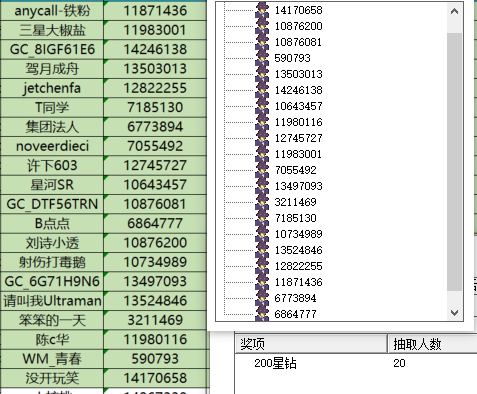Click the avatar icon beside 7185130 in tree
The image size is (477, 394).
pos(262,218)
